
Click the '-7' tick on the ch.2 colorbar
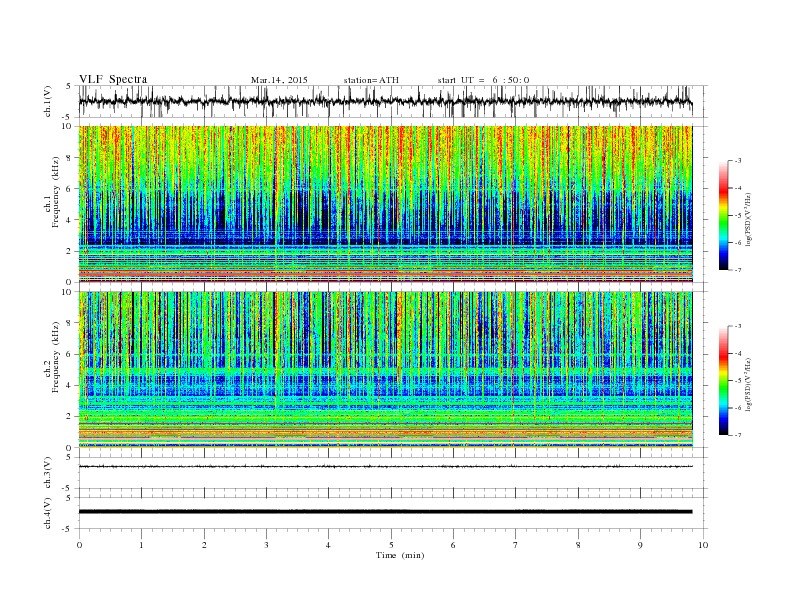[x=737, y=435]
